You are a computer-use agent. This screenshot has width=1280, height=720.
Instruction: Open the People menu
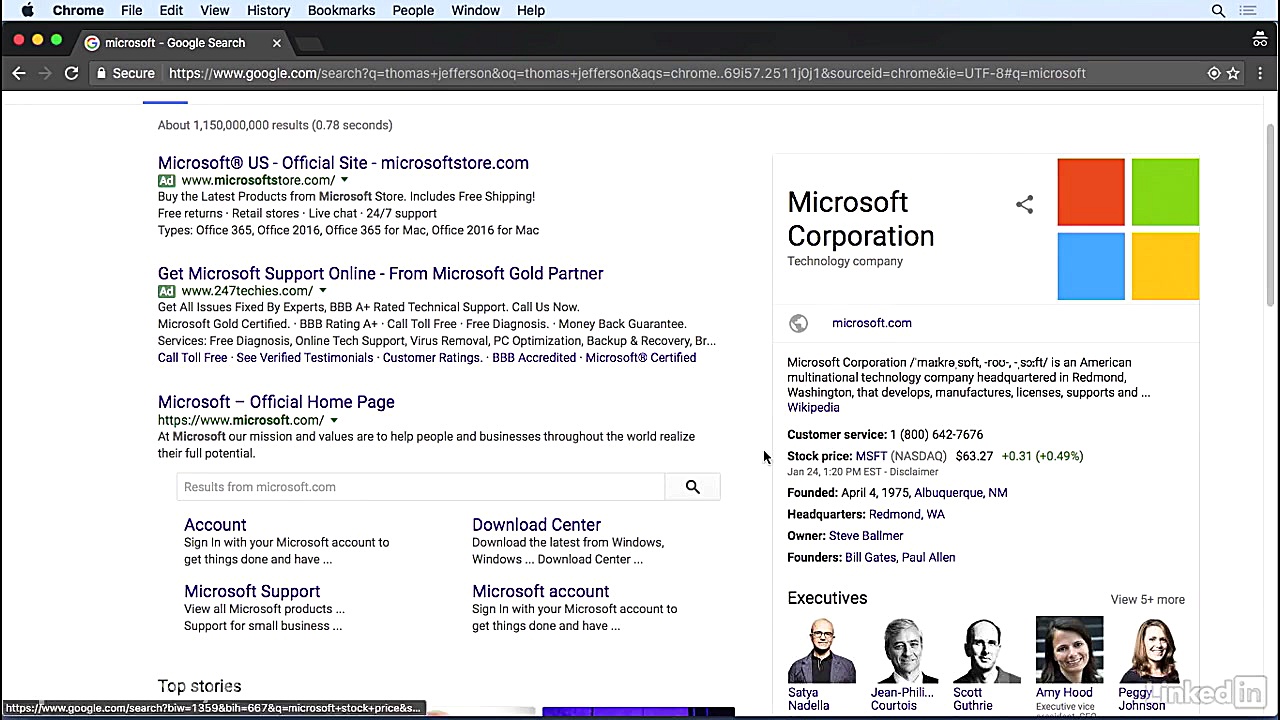[x=413, y=10]
